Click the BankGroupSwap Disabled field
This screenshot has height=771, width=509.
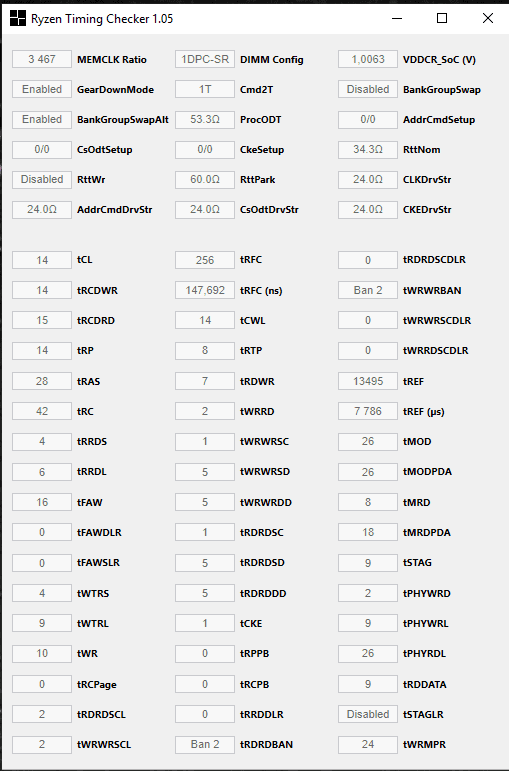(368, 89)
